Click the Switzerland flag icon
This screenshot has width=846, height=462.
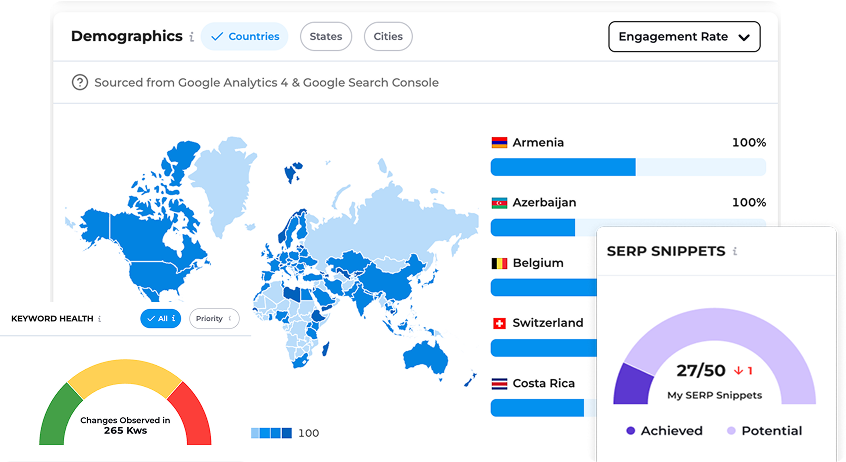[499, 323]
